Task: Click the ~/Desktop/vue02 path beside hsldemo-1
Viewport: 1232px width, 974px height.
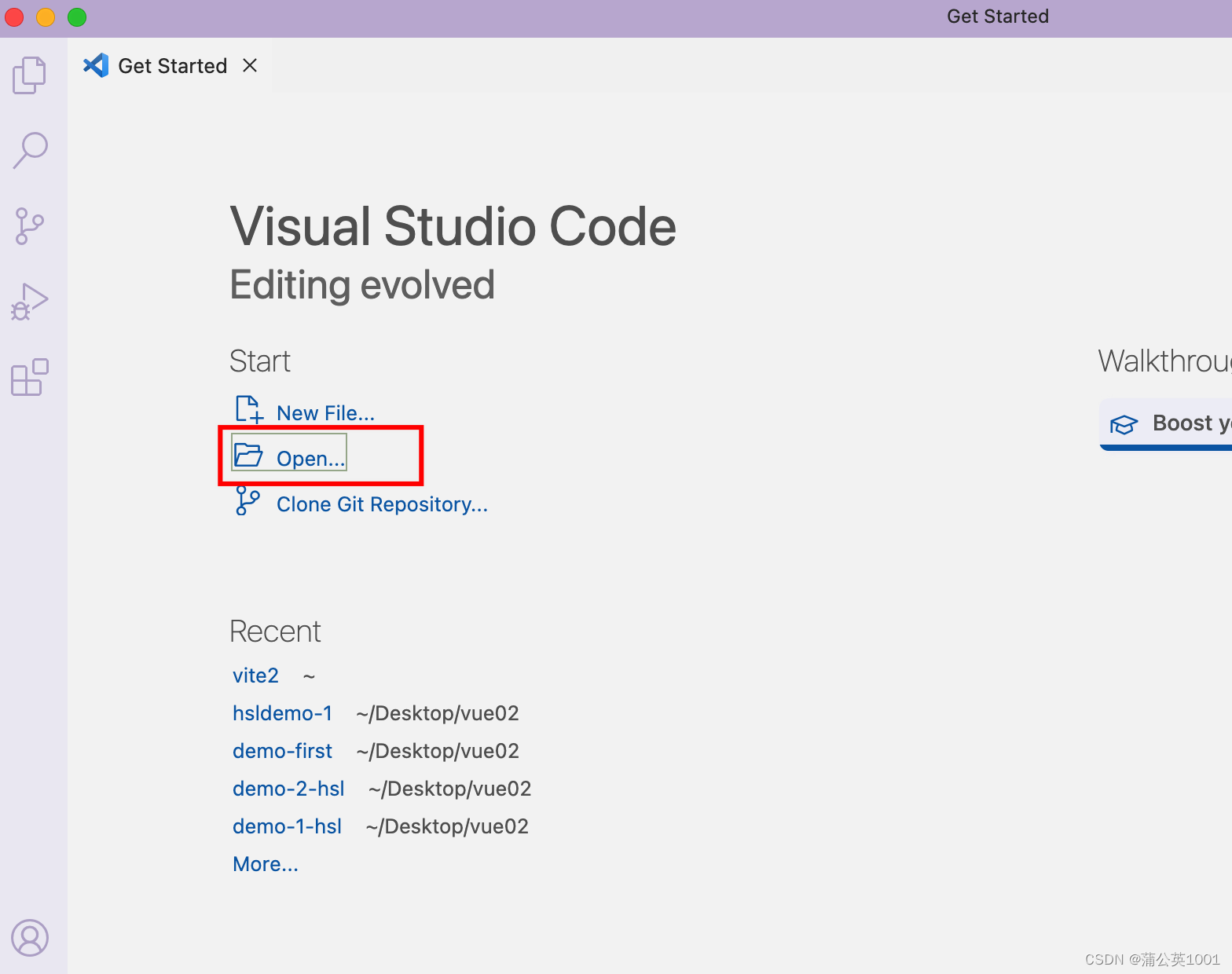Action: 438,713
